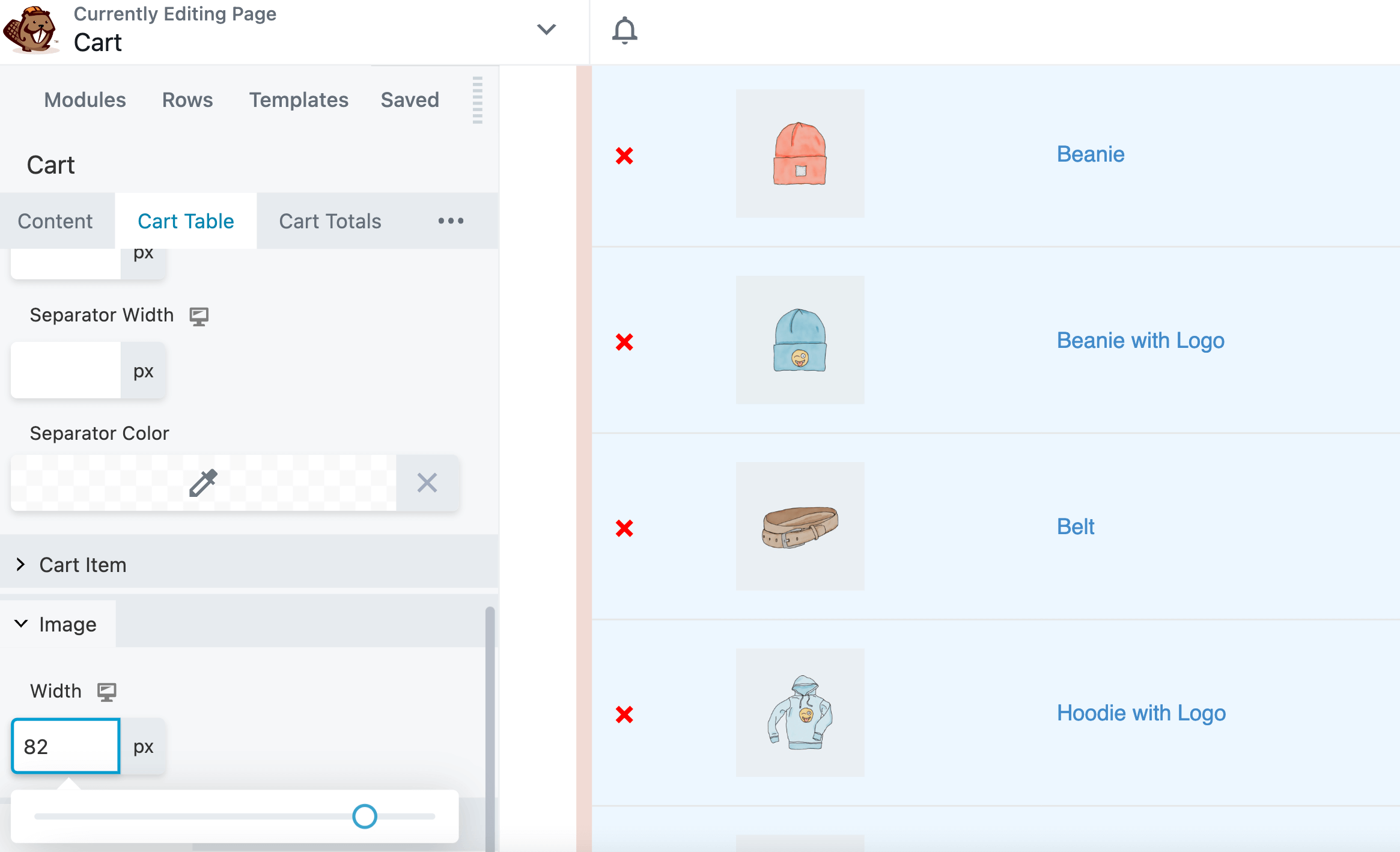
Task: Click the responsive/desktop preview icon for Width
Action: 106,691
